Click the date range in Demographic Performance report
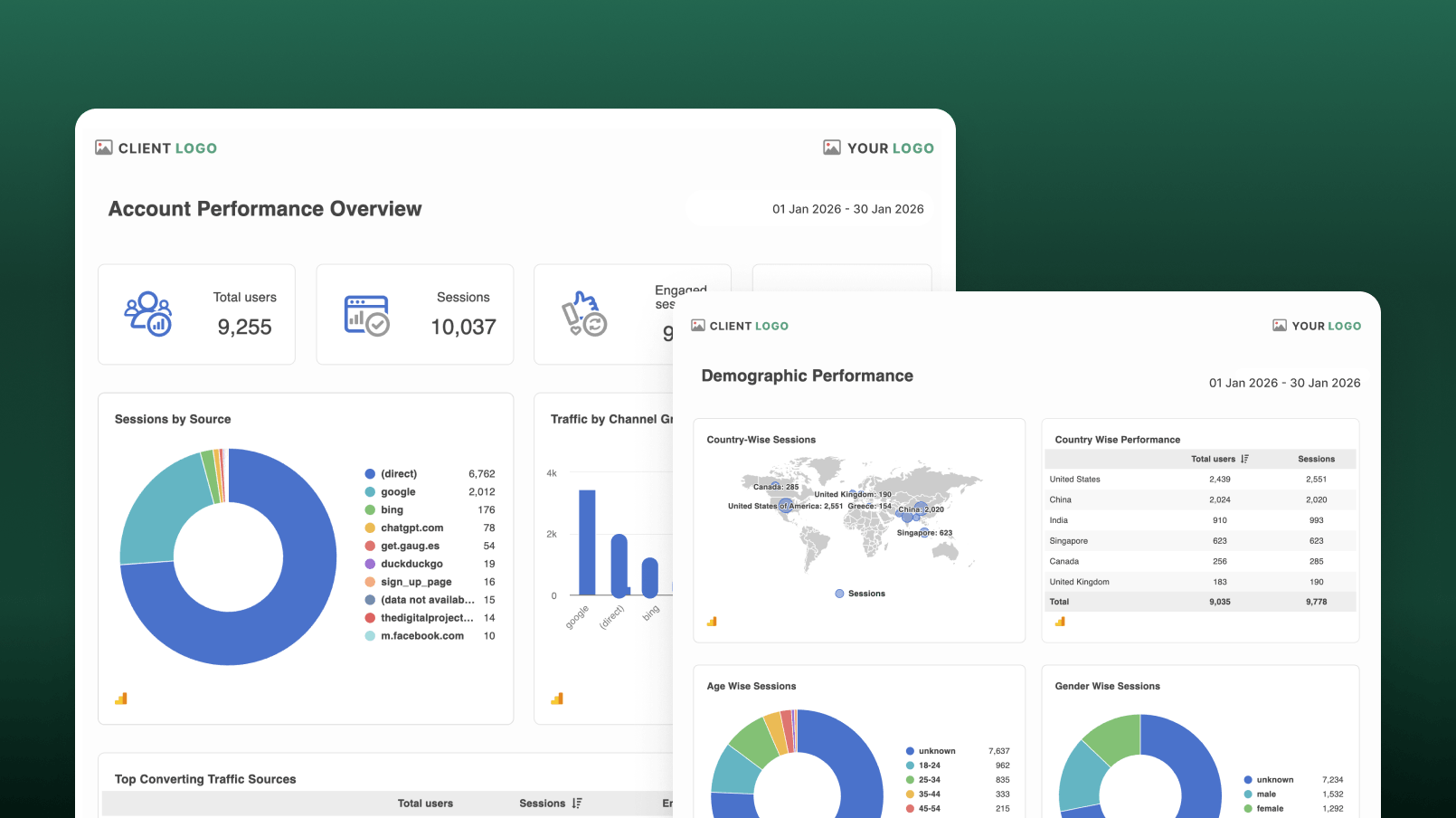Image resolution: width=1456 pixels, height=818 pixels. click(x=1284, y=383)
